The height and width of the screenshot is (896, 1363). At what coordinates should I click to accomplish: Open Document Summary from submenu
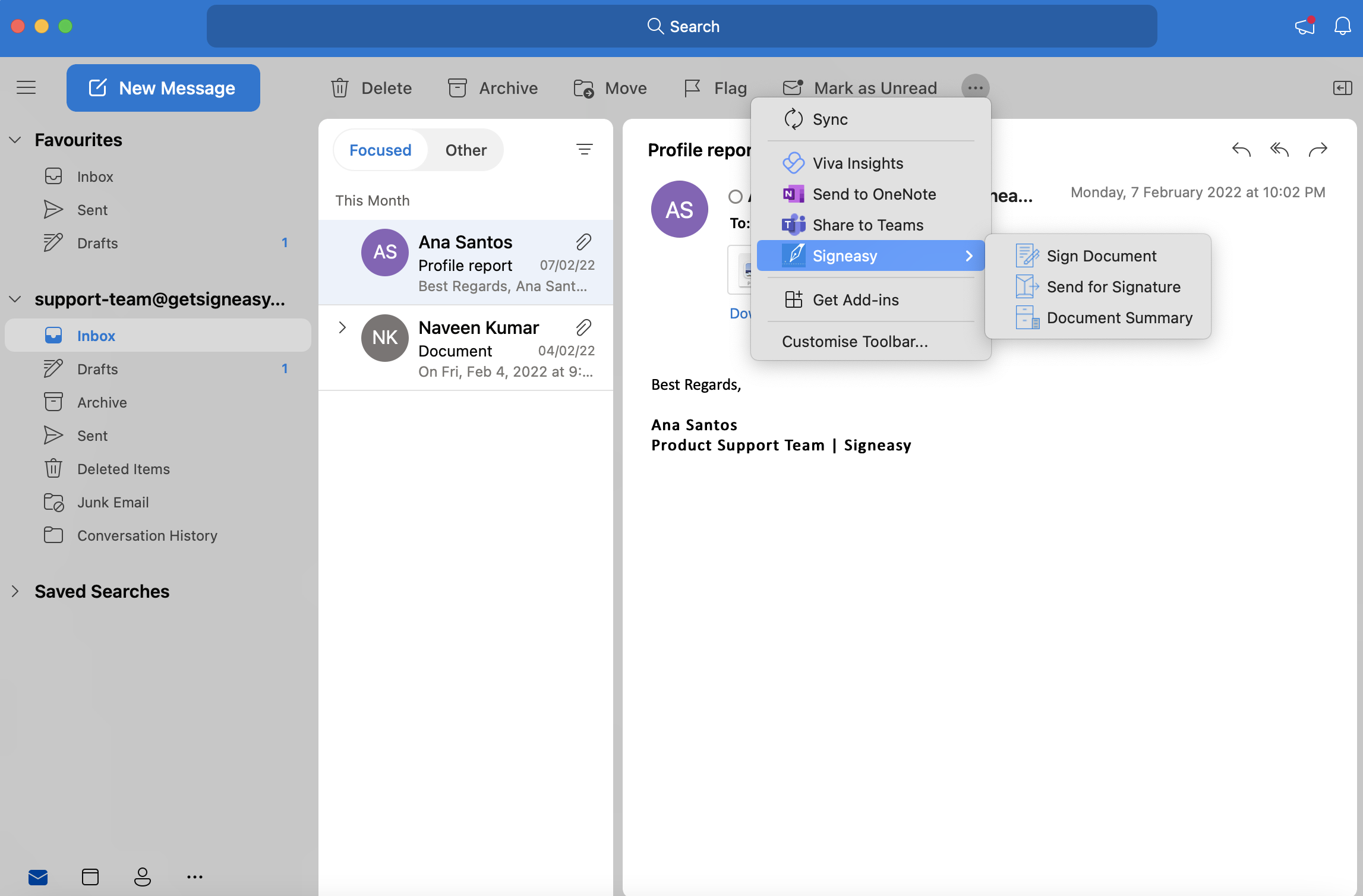(x=1098, y=318)
